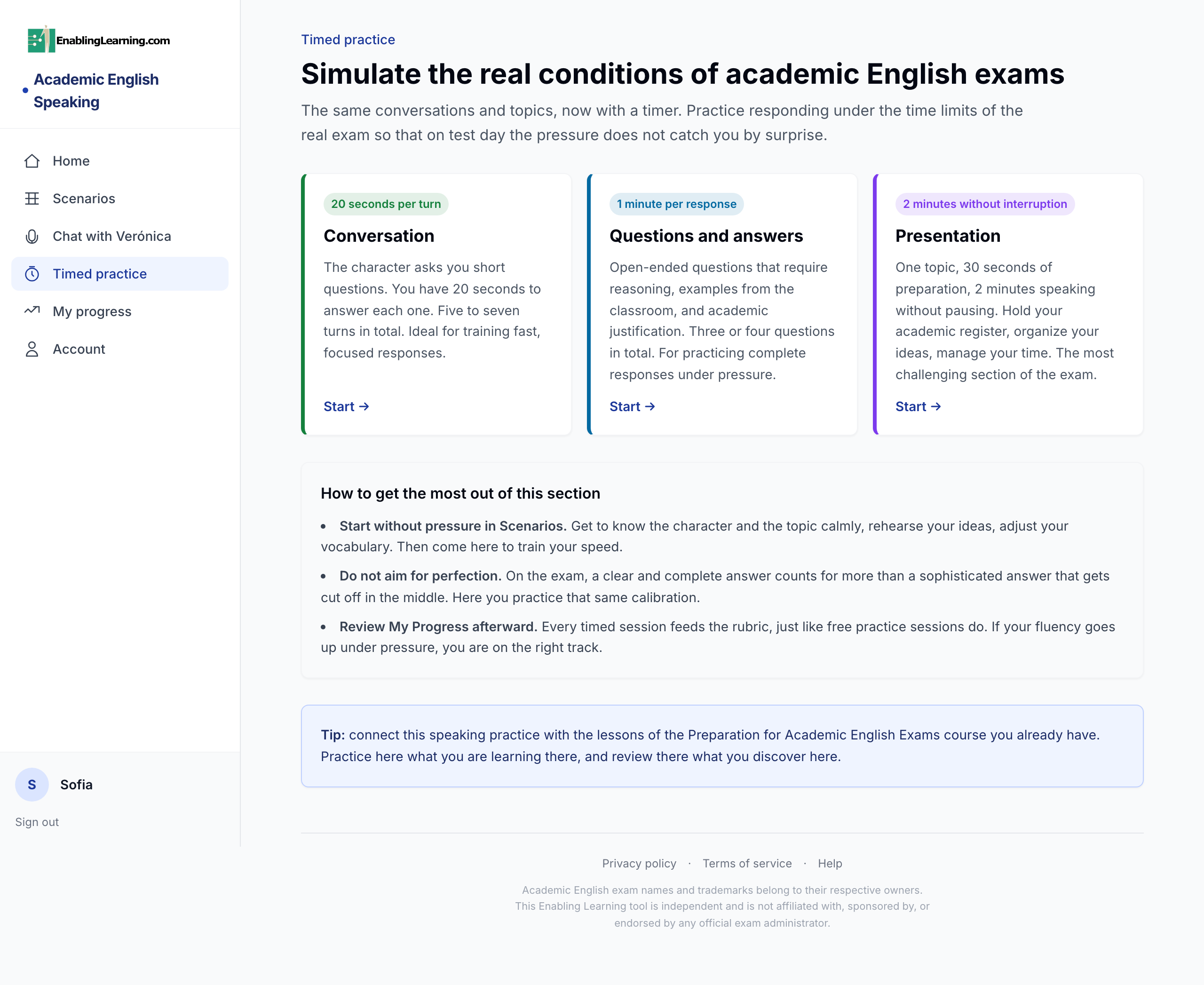The width and height of the screenshot is (1204, 985).
Task: Open the Terms of service link
Action: pos(747,864)
